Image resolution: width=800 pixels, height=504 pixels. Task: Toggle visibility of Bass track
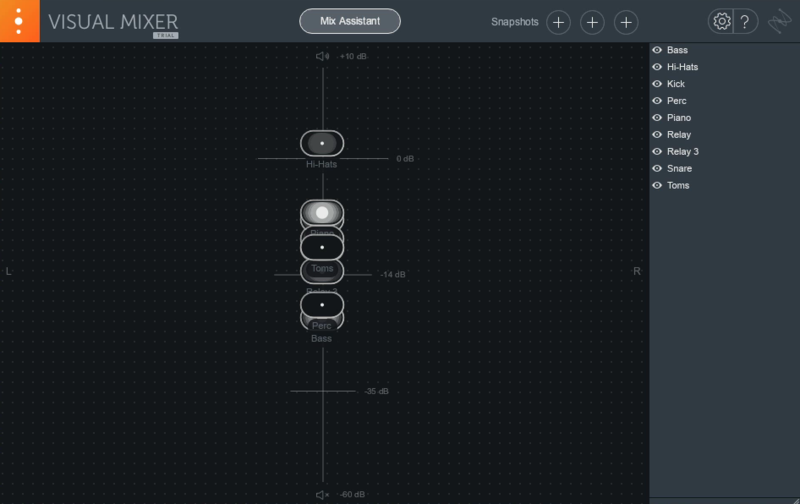pos(657,50)
